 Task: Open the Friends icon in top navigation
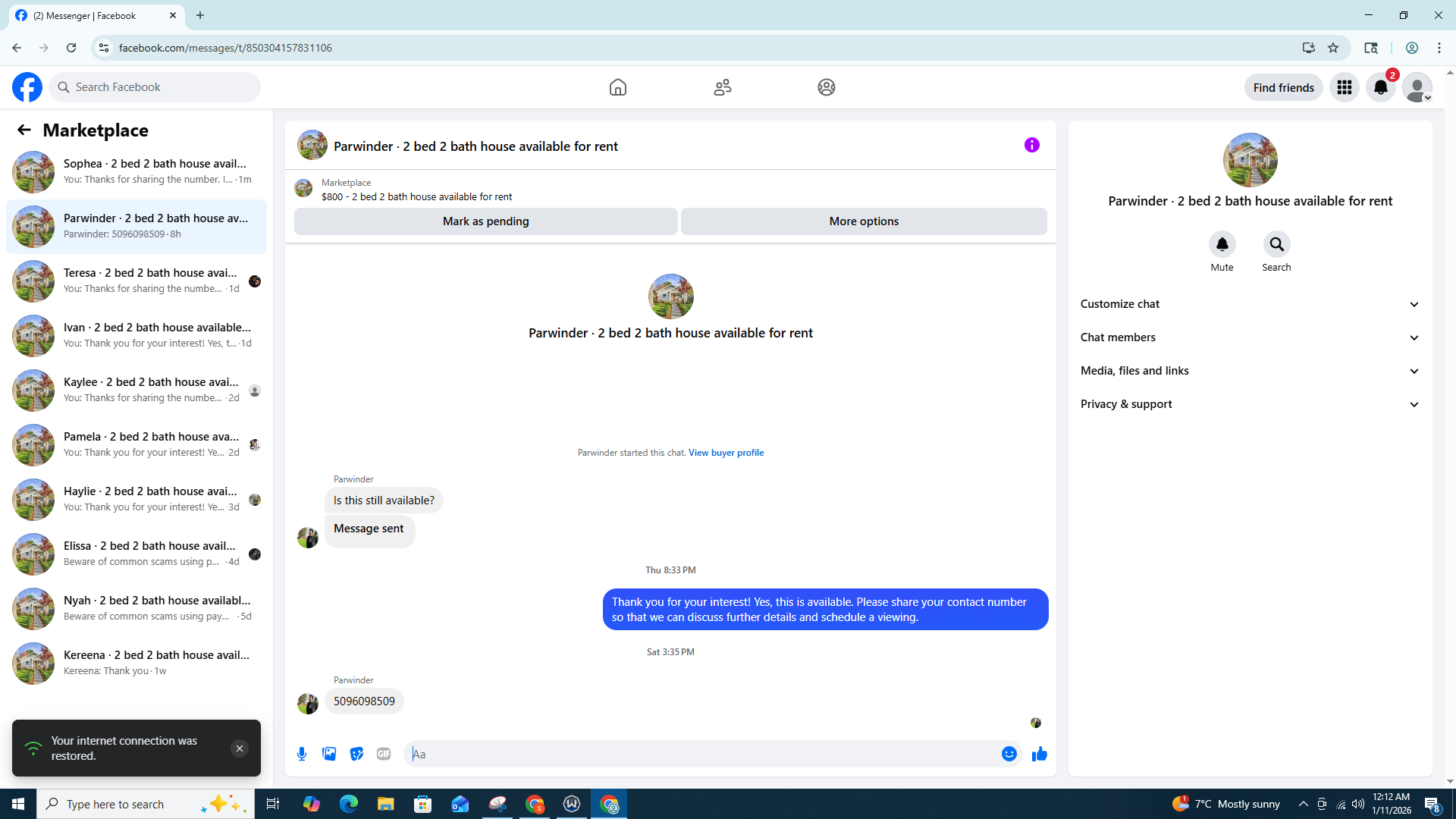723,87
